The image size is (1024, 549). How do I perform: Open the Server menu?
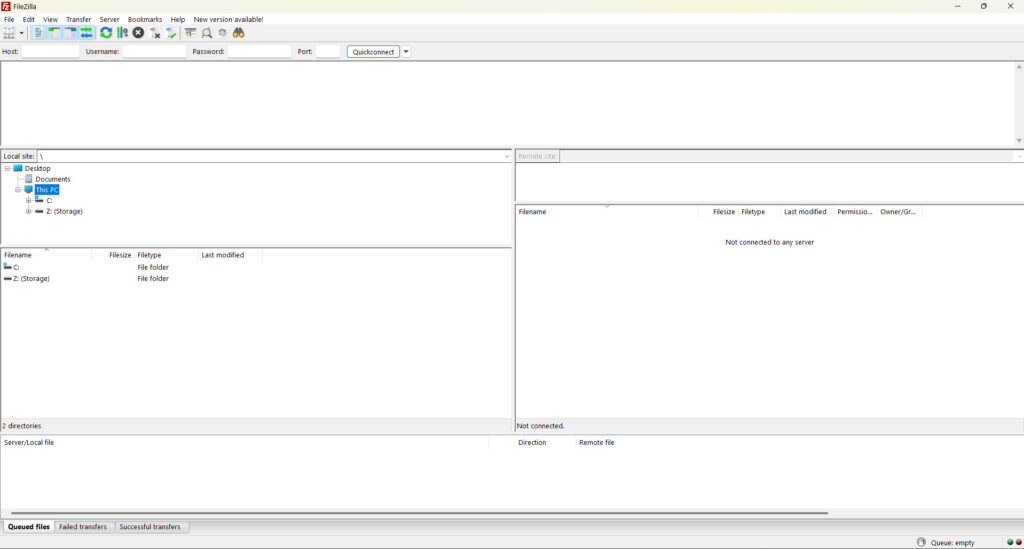(x=109, y=20)
